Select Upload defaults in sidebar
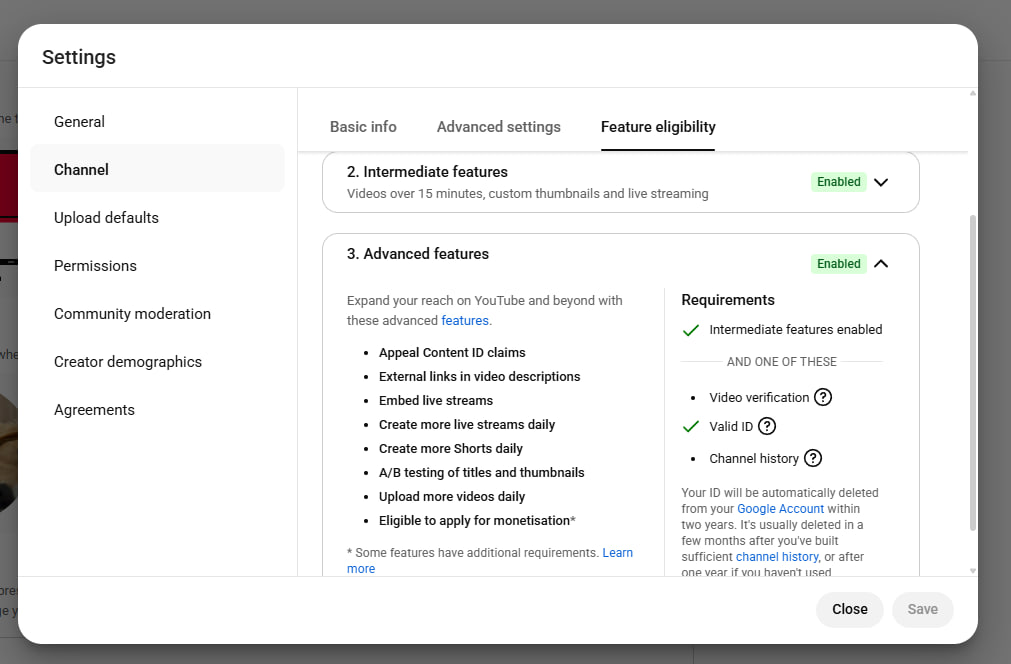Viewport: 1011px width, 664px height. point(106,218)
